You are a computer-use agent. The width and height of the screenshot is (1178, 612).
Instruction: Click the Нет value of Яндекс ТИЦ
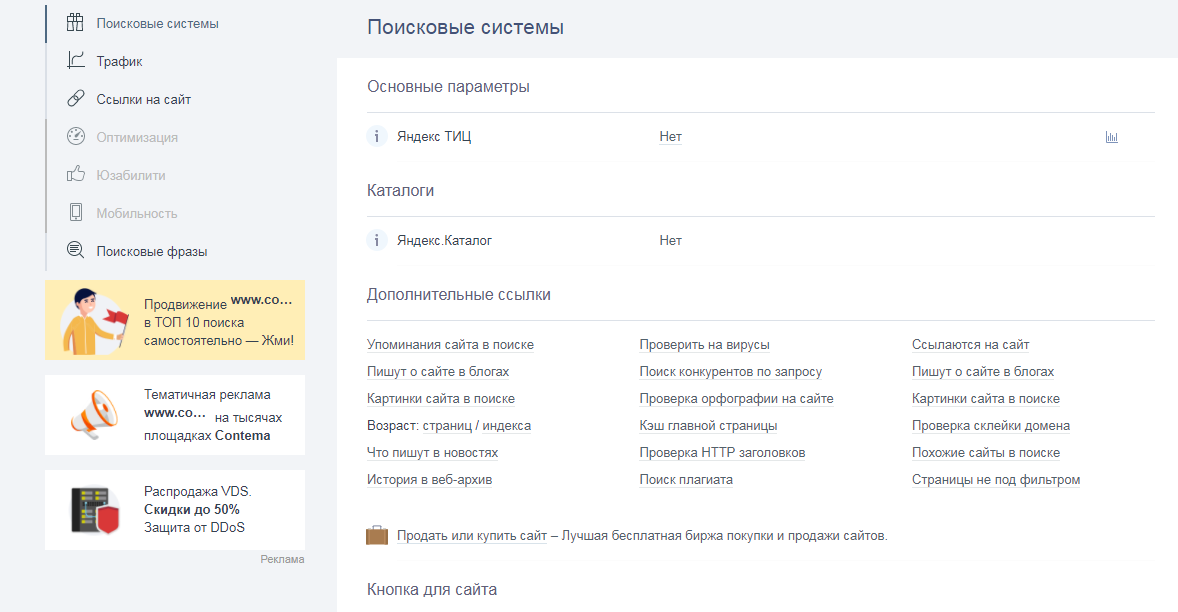coord(670,137)
